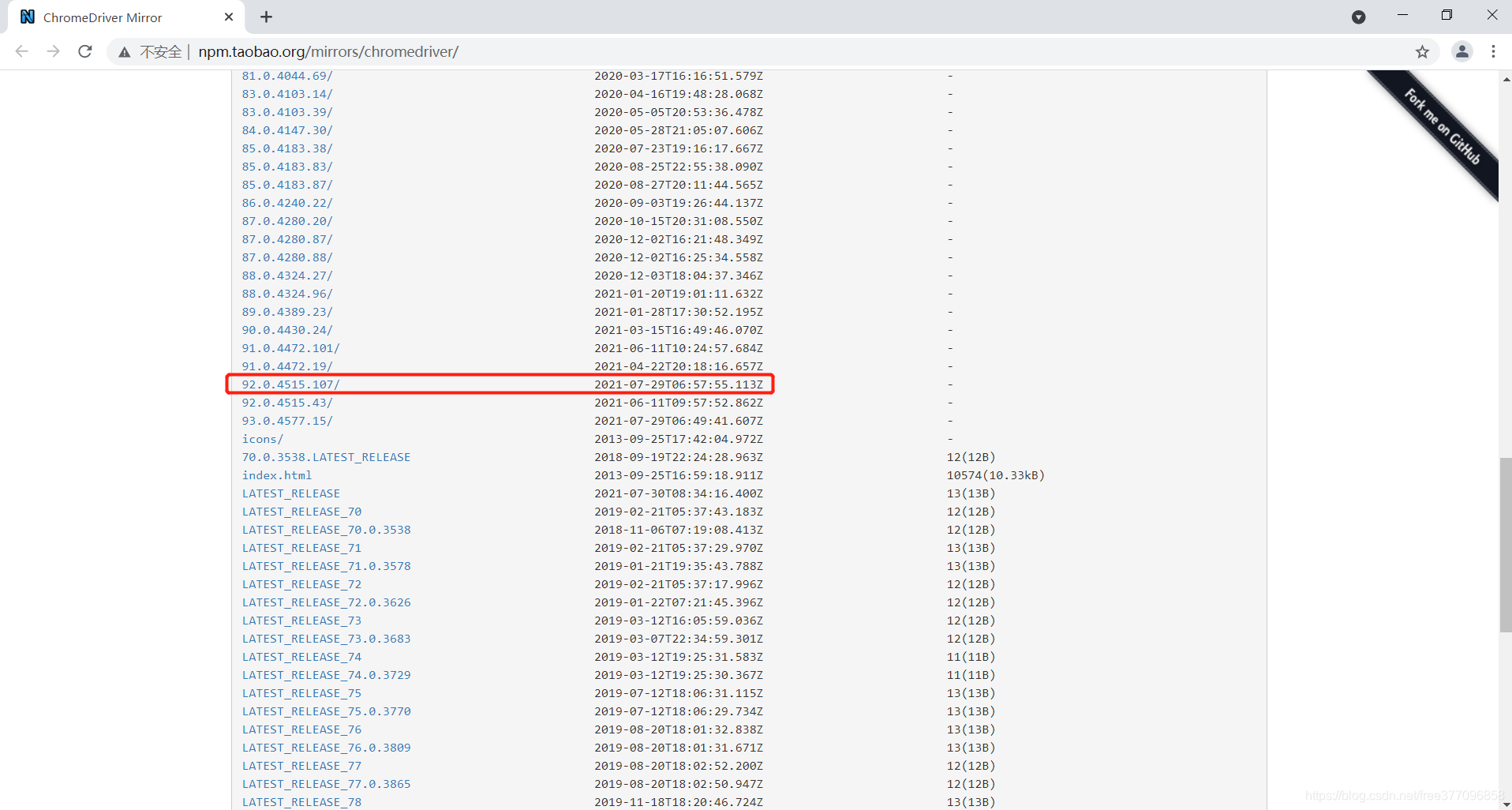Open the LATEST_RELEASE_75.0.3770 file link

coord(326,711)
